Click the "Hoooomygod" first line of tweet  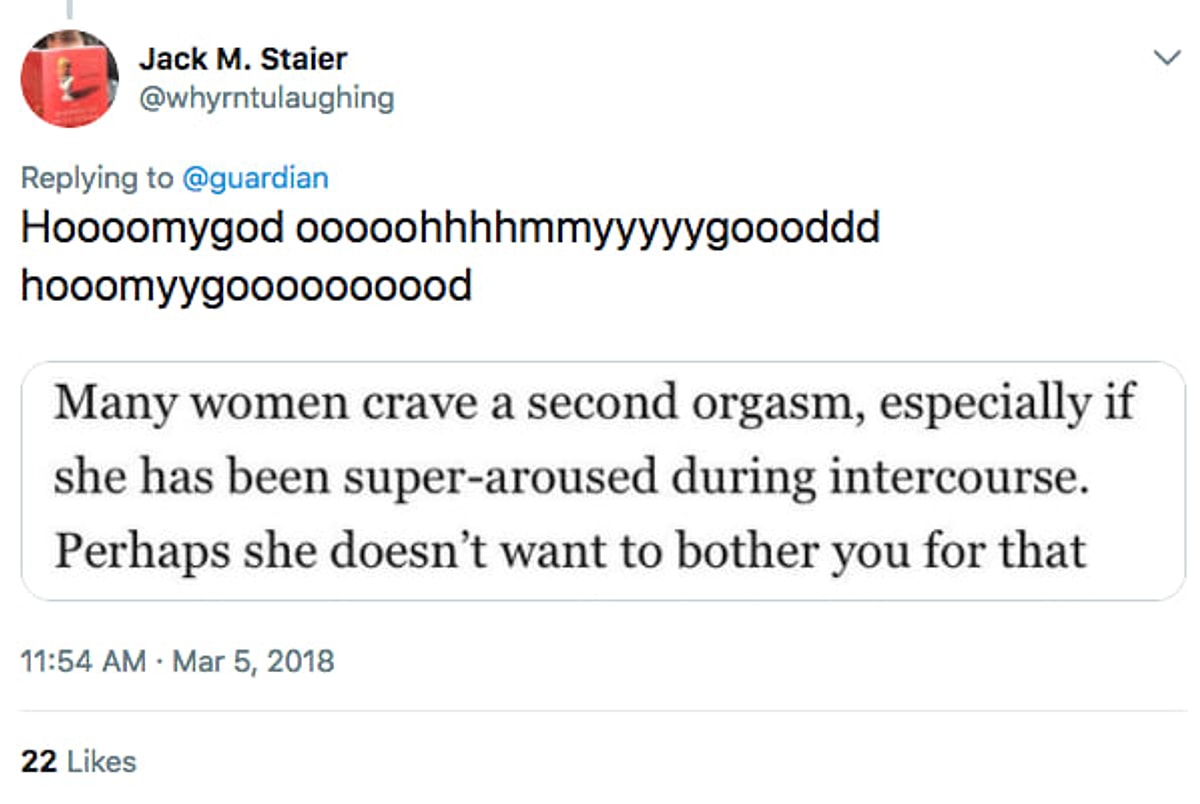tap(153, 229)
